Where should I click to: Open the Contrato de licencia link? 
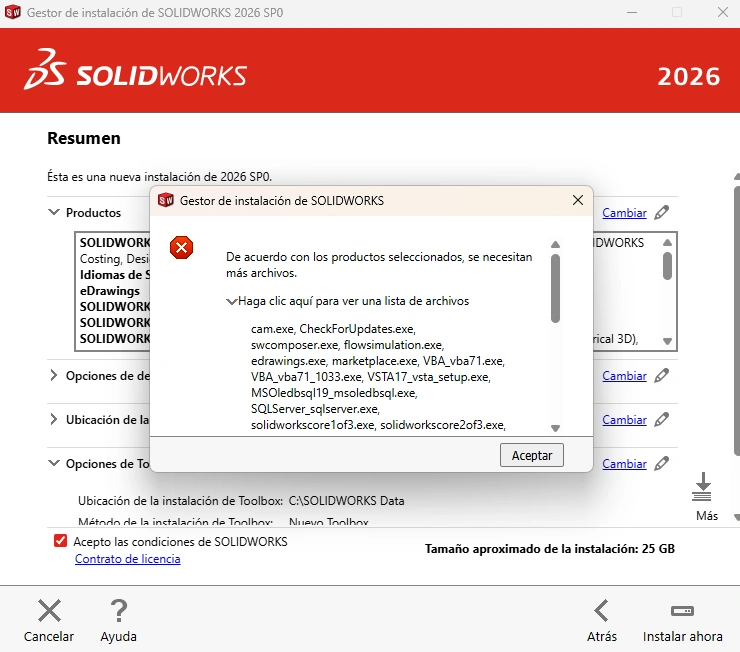tap(127, 559)
